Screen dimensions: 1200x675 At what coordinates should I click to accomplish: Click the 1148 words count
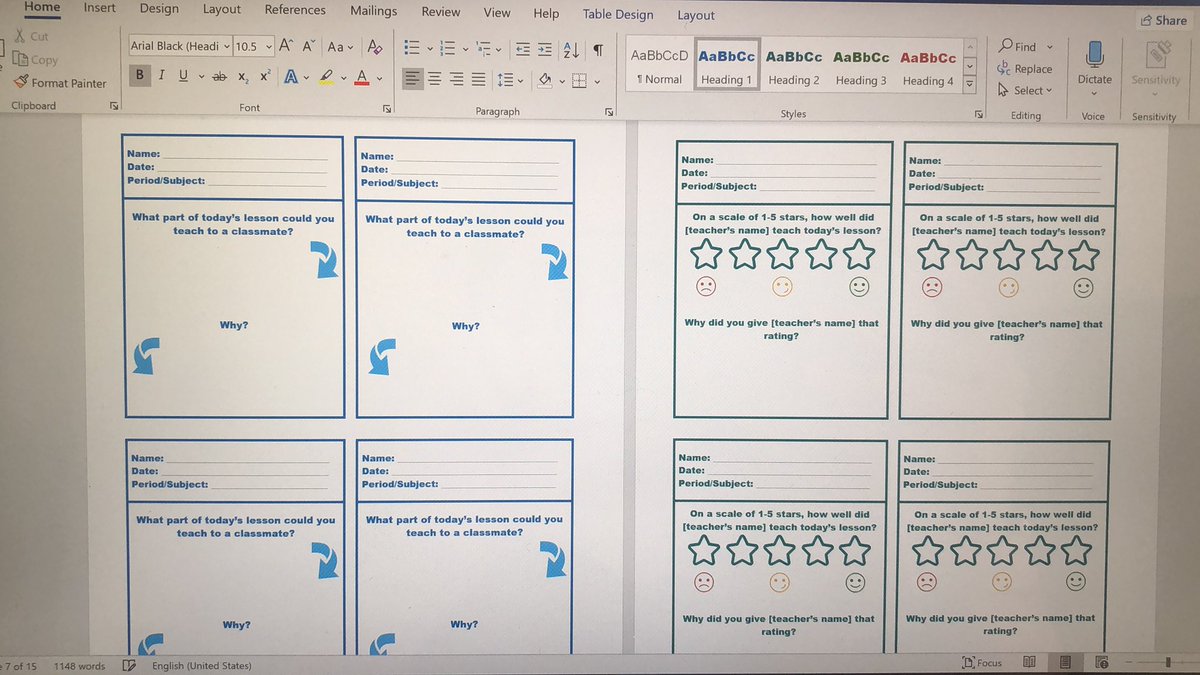pos(79,666)
